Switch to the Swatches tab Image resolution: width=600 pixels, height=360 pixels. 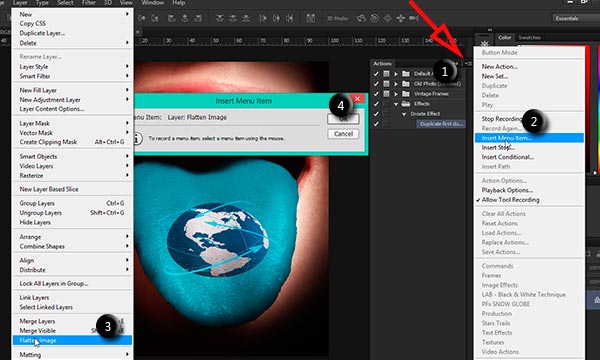(530, 37)
